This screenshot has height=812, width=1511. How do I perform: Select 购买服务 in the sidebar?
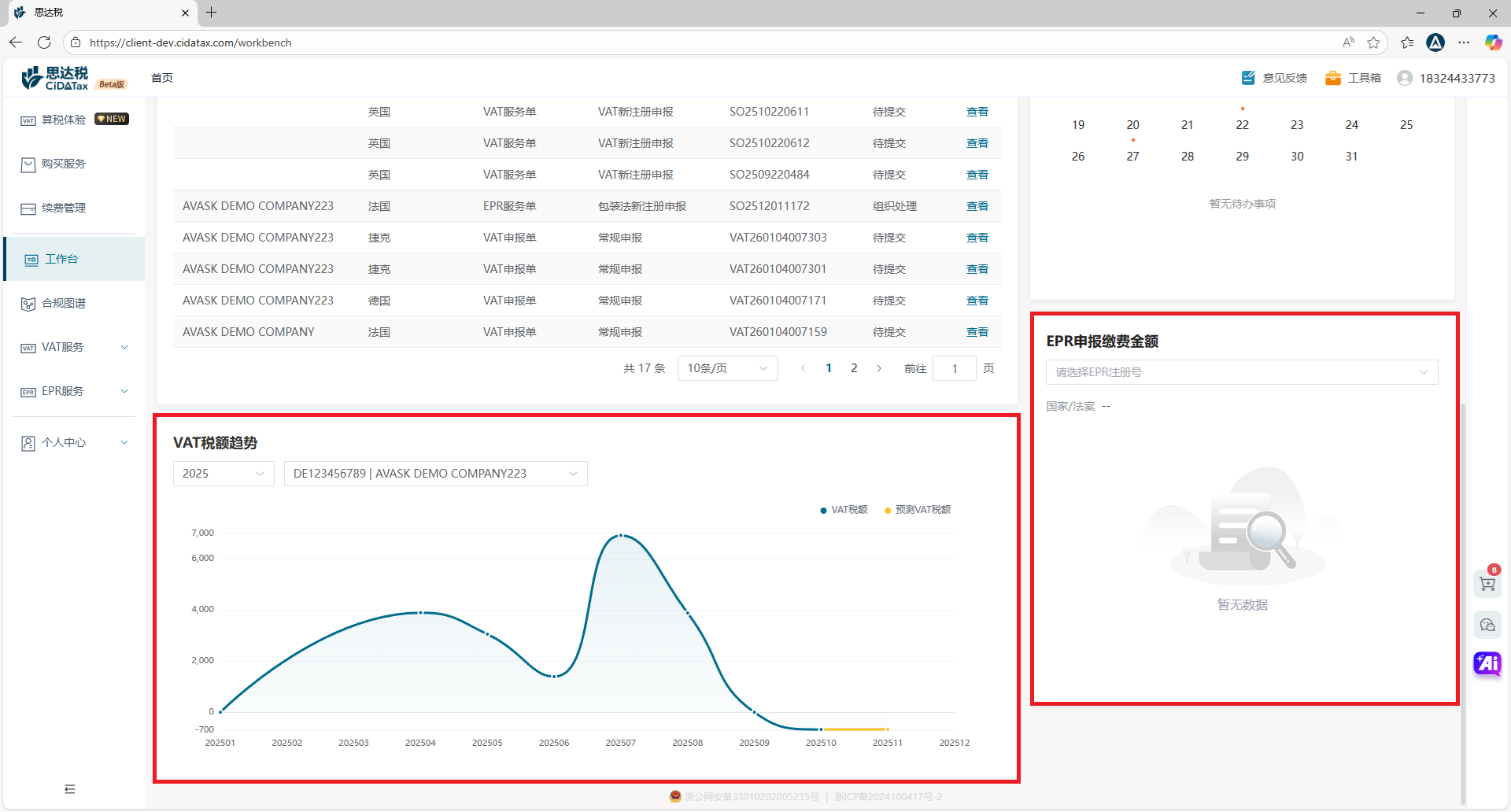(64, 164)
